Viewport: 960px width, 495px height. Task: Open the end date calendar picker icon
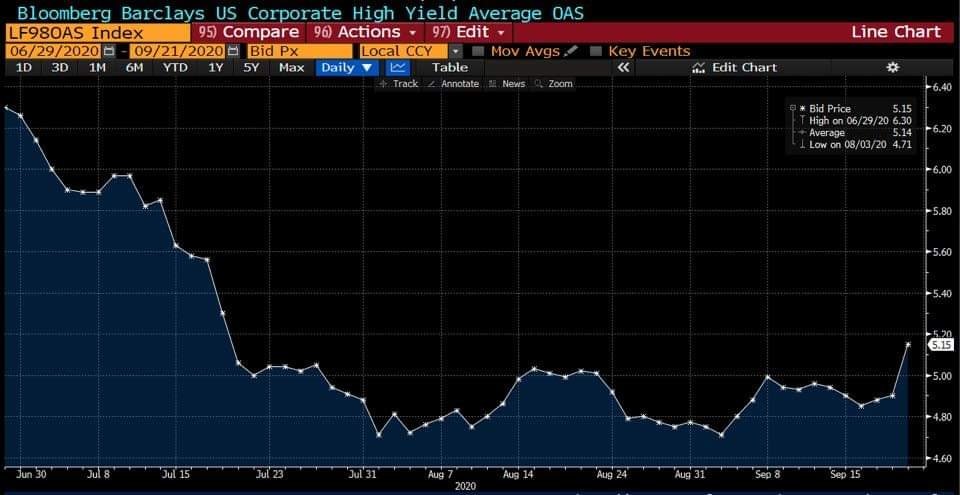point(233,51)
